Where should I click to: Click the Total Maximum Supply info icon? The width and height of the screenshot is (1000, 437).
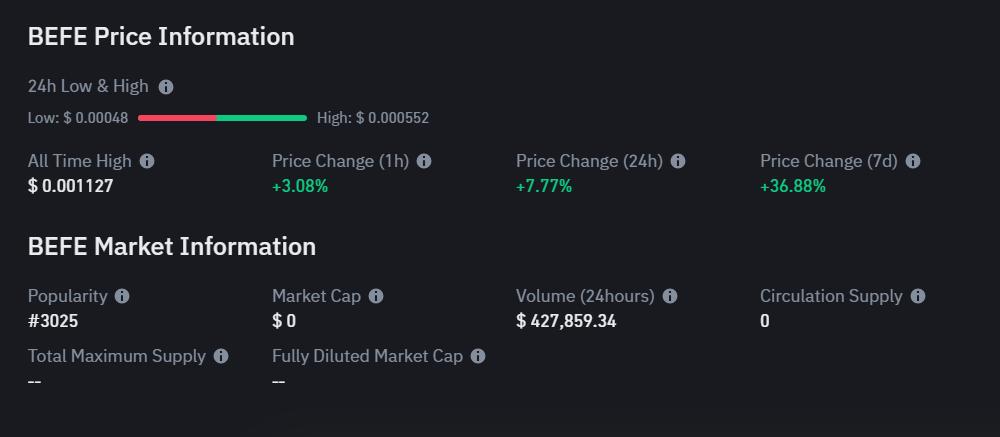[x=221, y=357]
